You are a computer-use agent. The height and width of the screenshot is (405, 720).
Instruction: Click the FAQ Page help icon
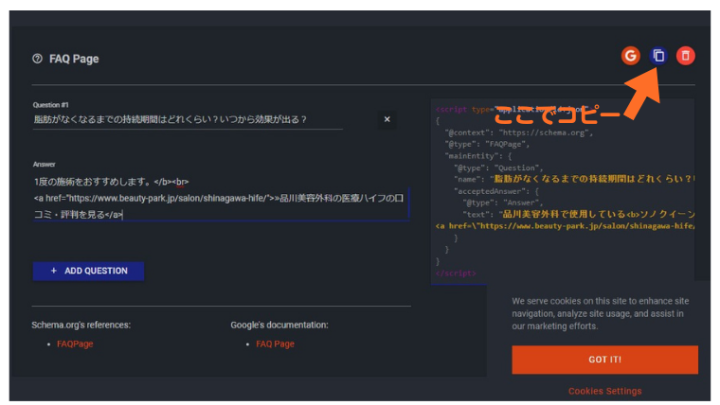38,59
